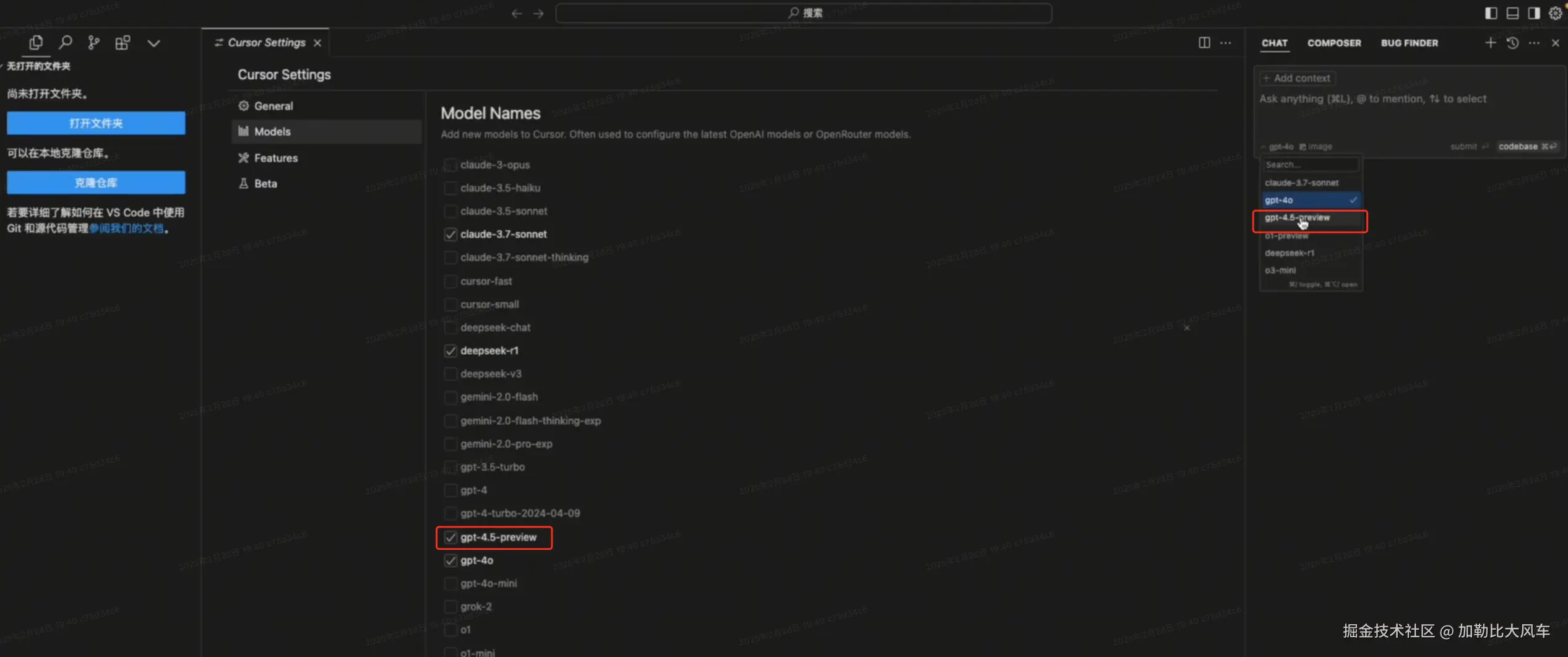Viewport: 1568px width, 657px height.
Task: Enable the claude-3.5-sonnet checkbox
Action: [x=450, y=211]
